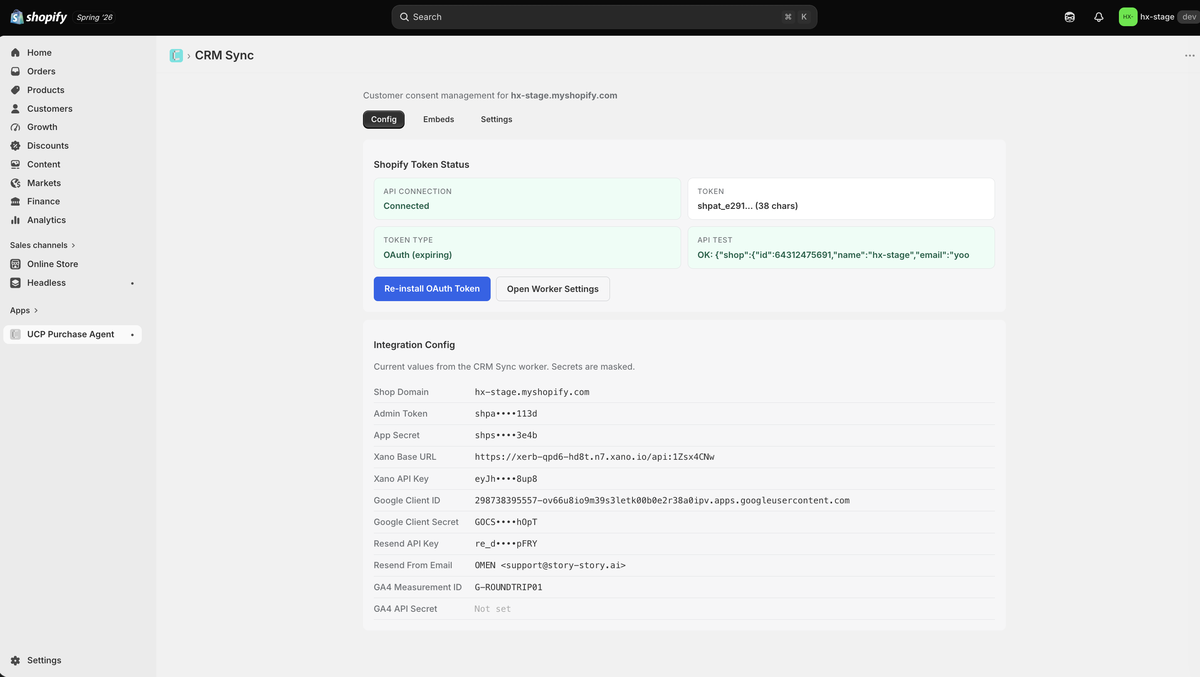The height and width of the screenshot is (677, 1200).
Task: Click the search bar
Action: click(x=604, y=17)
